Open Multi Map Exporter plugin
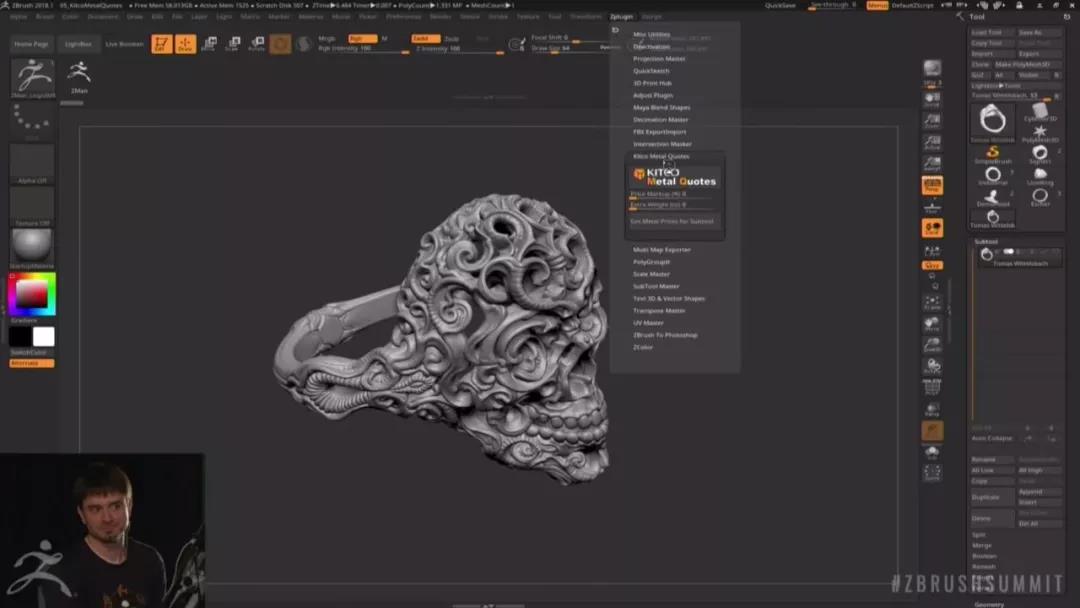1080x608 pixels. pos(662,250)
